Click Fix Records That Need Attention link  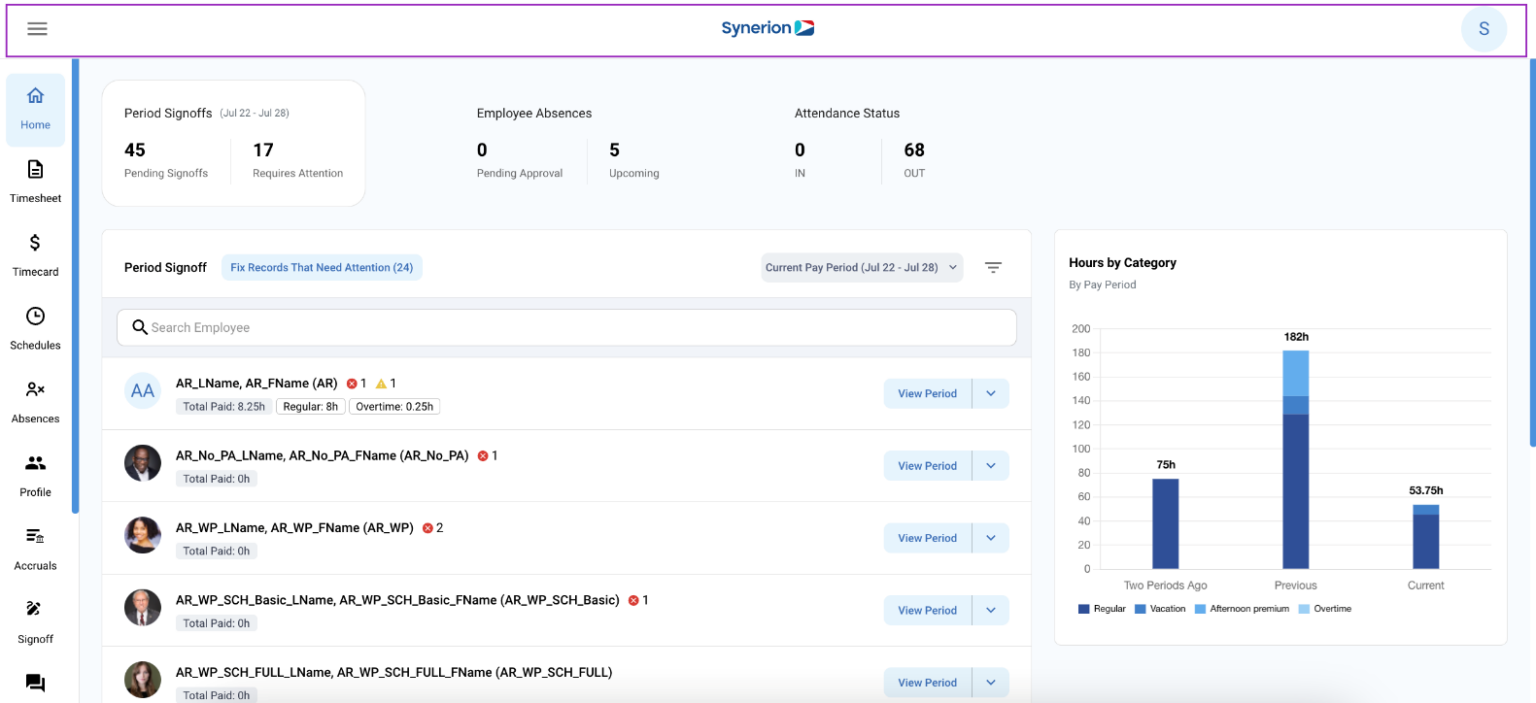pos(322,267)
